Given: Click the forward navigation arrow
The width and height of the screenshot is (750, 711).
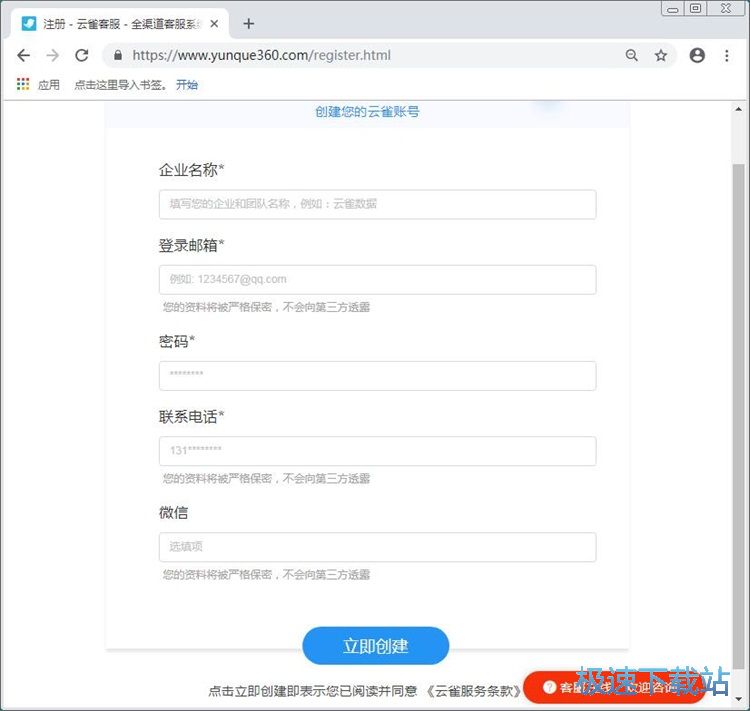Looking at the screenshot, I should (53, 56).
